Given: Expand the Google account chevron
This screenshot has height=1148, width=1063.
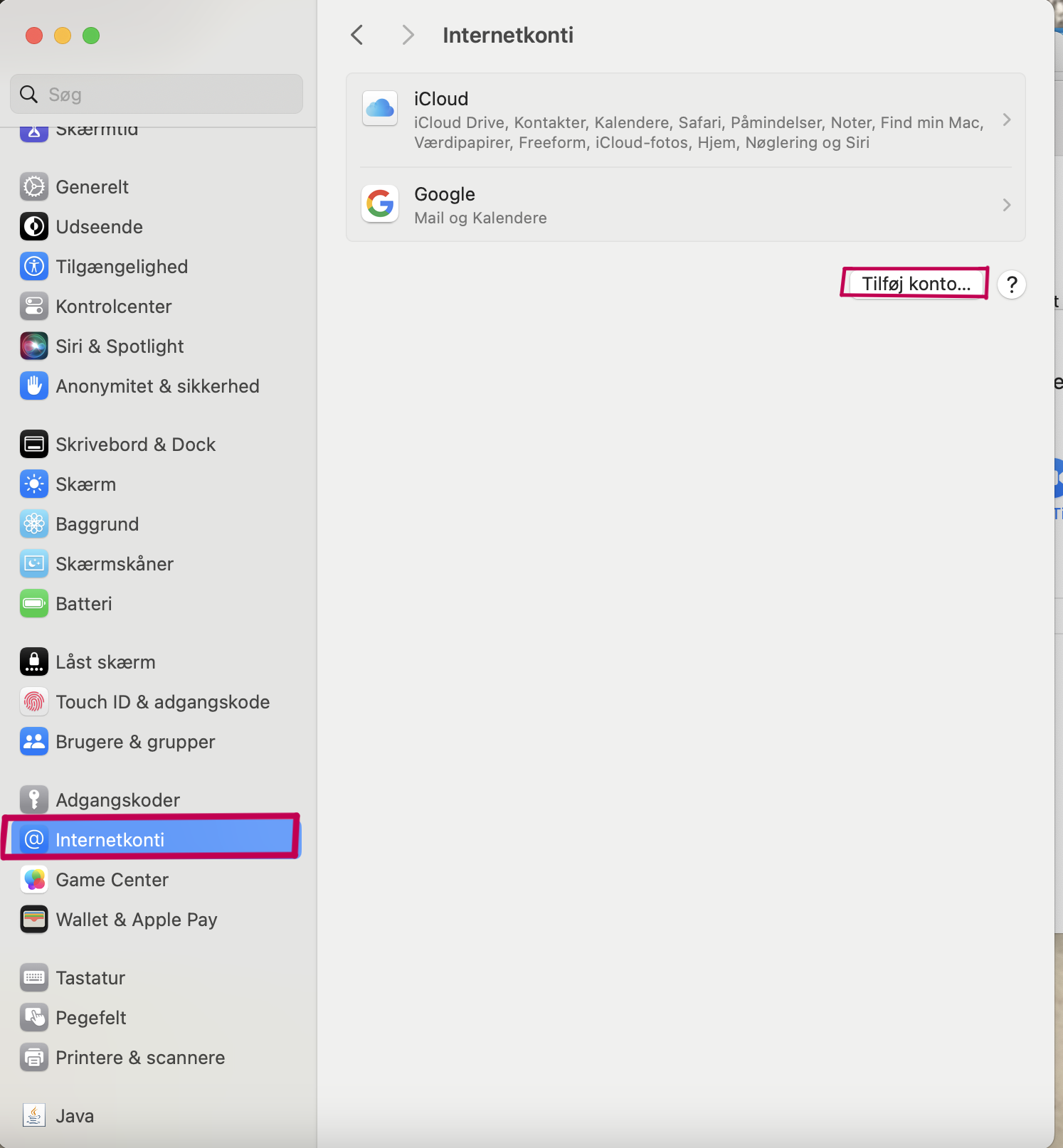Looking at the screenshot, I should 1006,205.
